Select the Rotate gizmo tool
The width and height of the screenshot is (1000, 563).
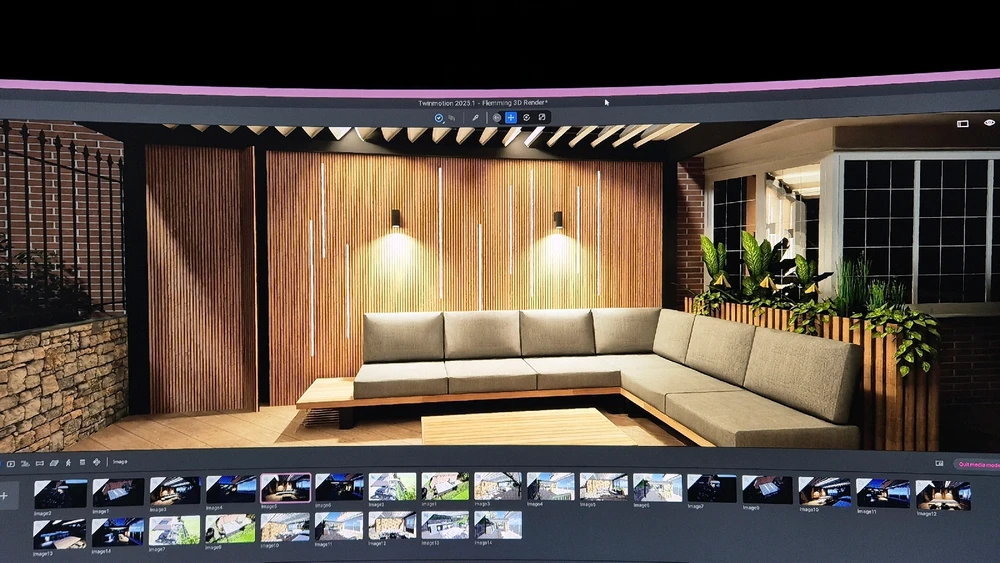pyautogui.click(x=526, y=118)
